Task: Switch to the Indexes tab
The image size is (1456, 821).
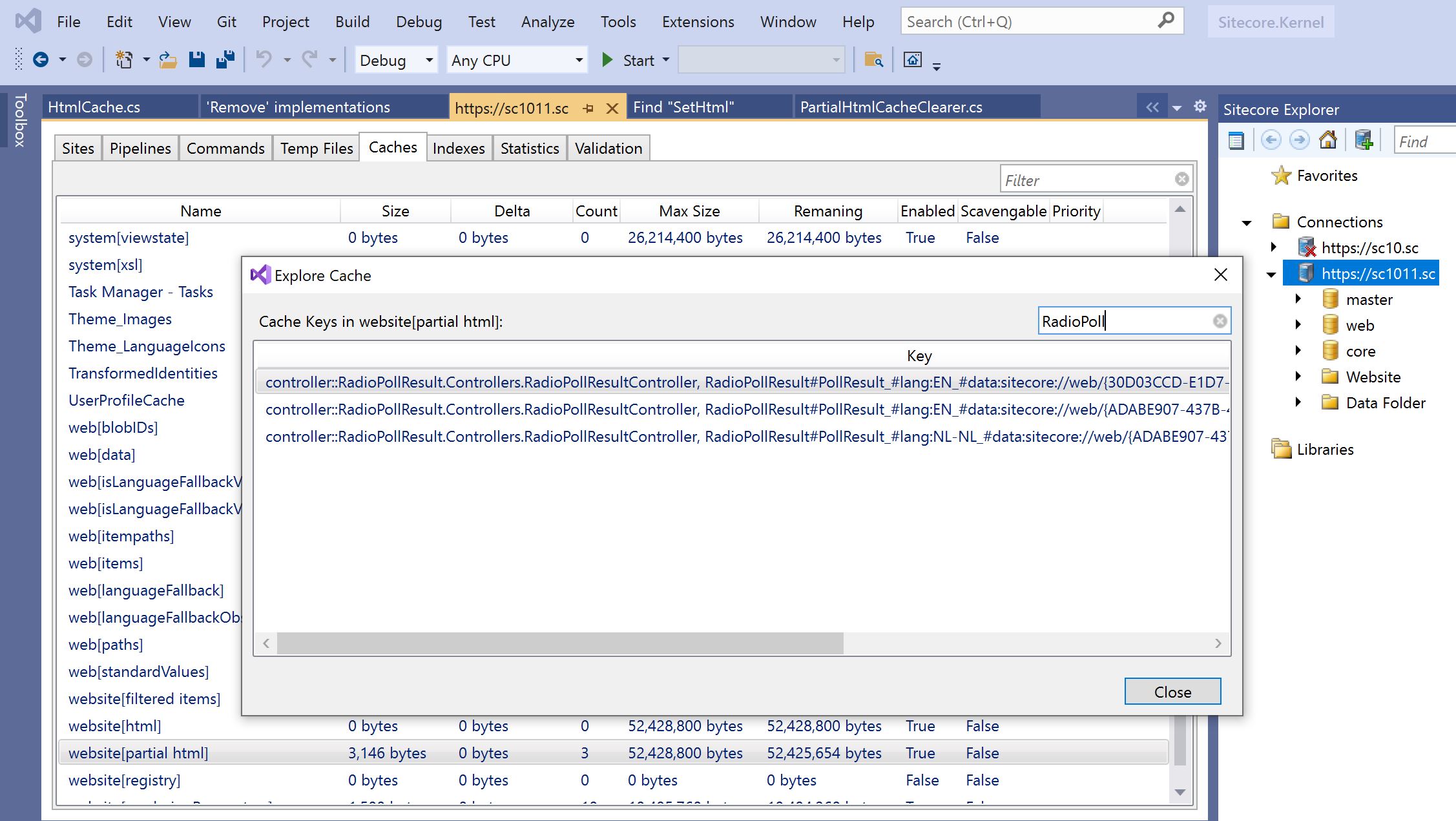Action: (459, 148)
